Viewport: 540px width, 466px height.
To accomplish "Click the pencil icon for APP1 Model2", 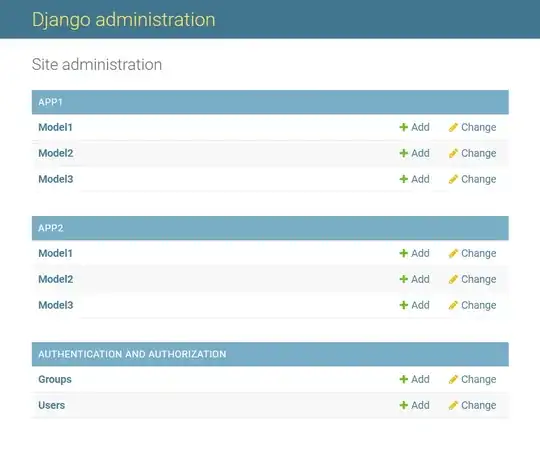I will pos(453,153).
